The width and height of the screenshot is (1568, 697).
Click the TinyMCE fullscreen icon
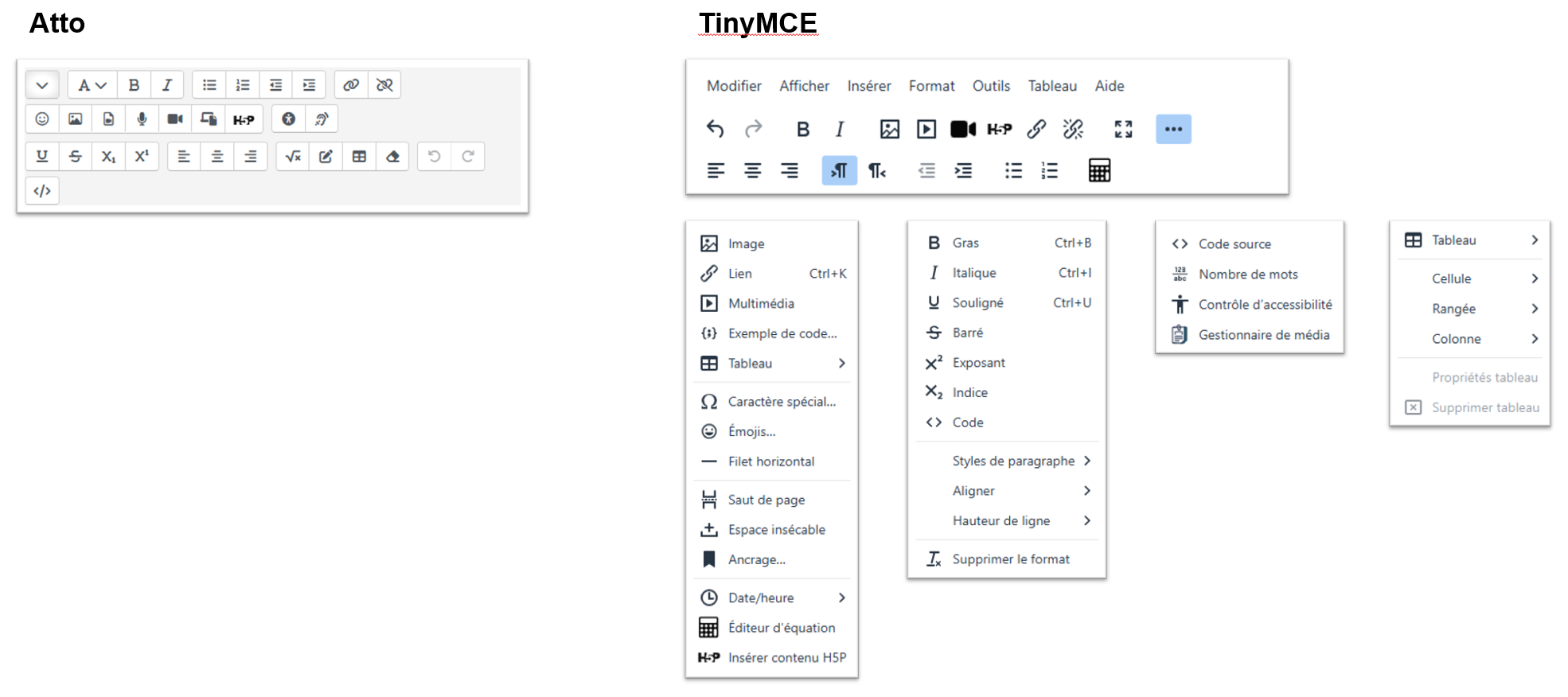pos(1123,129)
